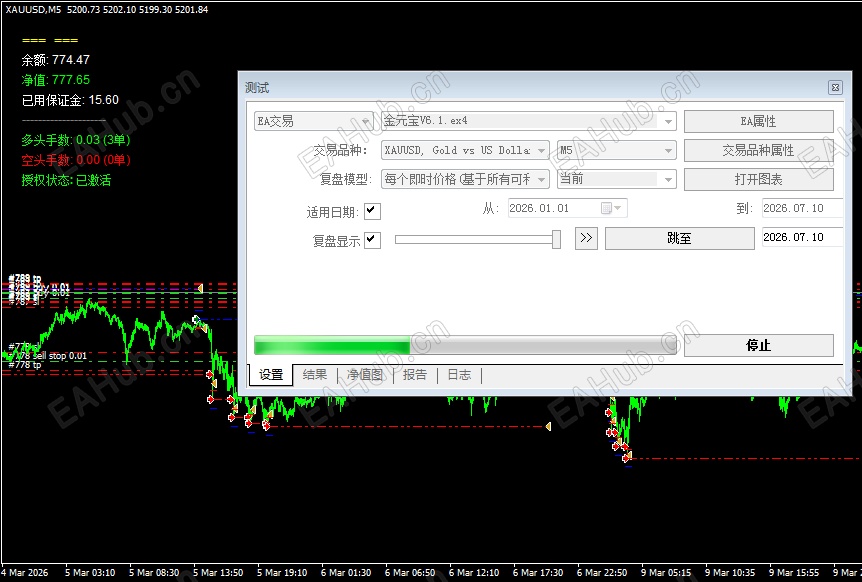
Task: Click the #778 sell stop 0.01 order label
Action: pos(48,356)
